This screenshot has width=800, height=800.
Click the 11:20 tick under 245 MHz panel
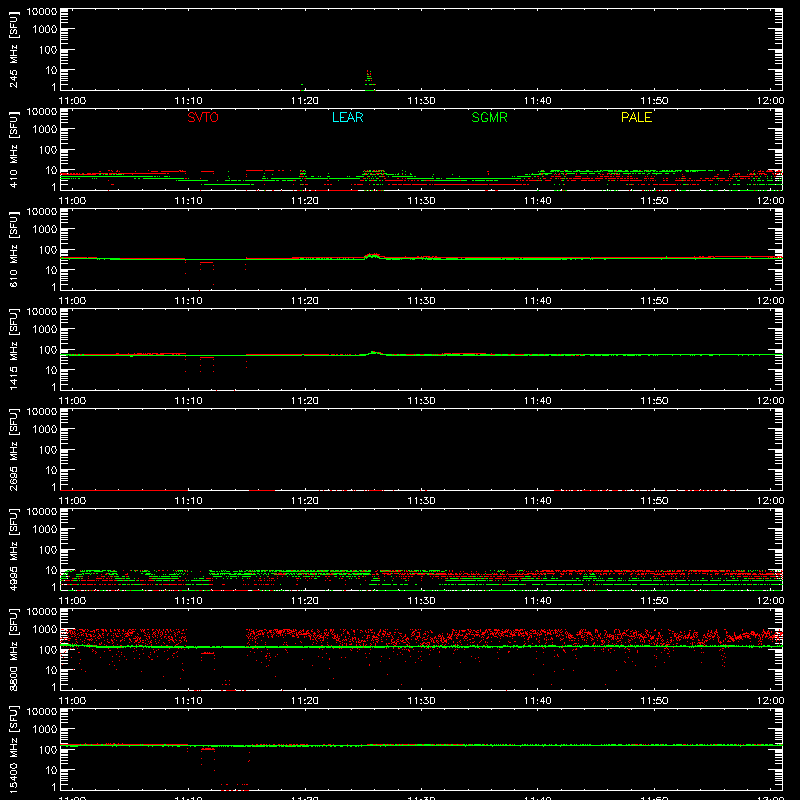pos(305,101)
